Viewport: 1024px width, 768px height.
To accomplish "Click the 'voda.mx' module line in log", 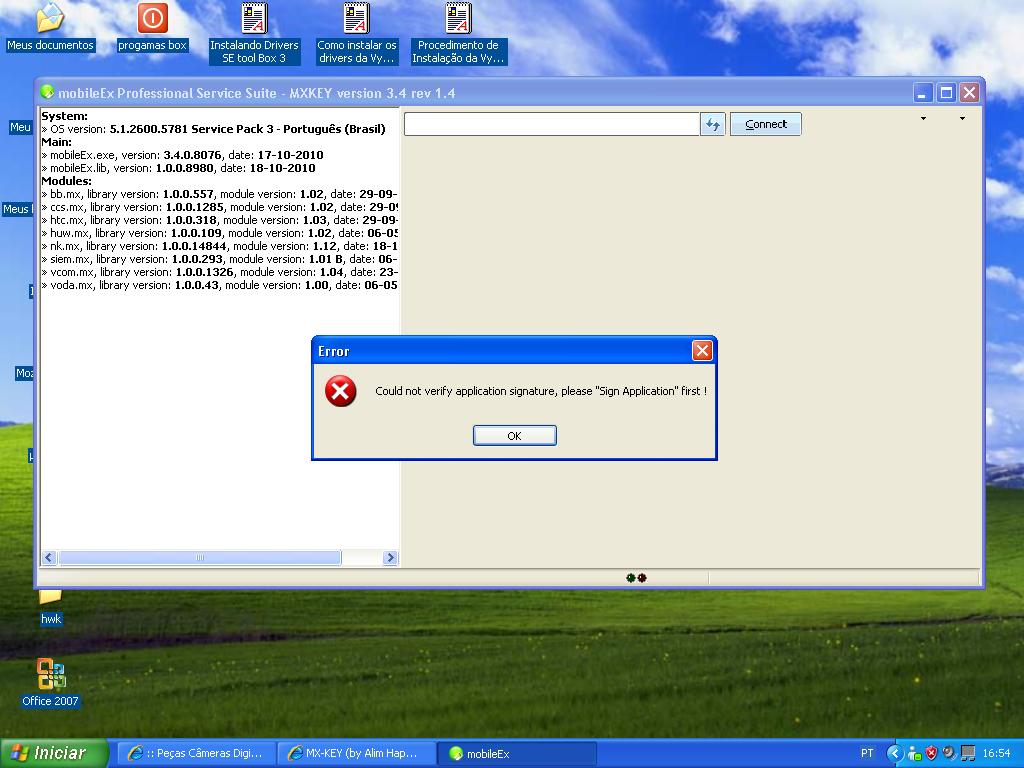I will [x=219, y=285].
